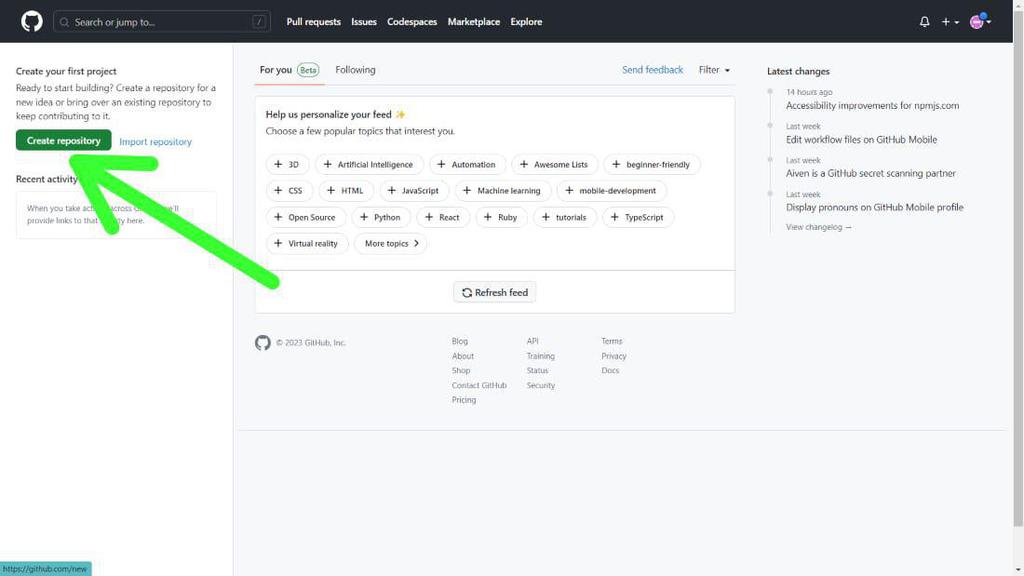This screenshot has height=576, width=1024.
Task: Add the Open Source topic
Action: (x=306, y=217)
